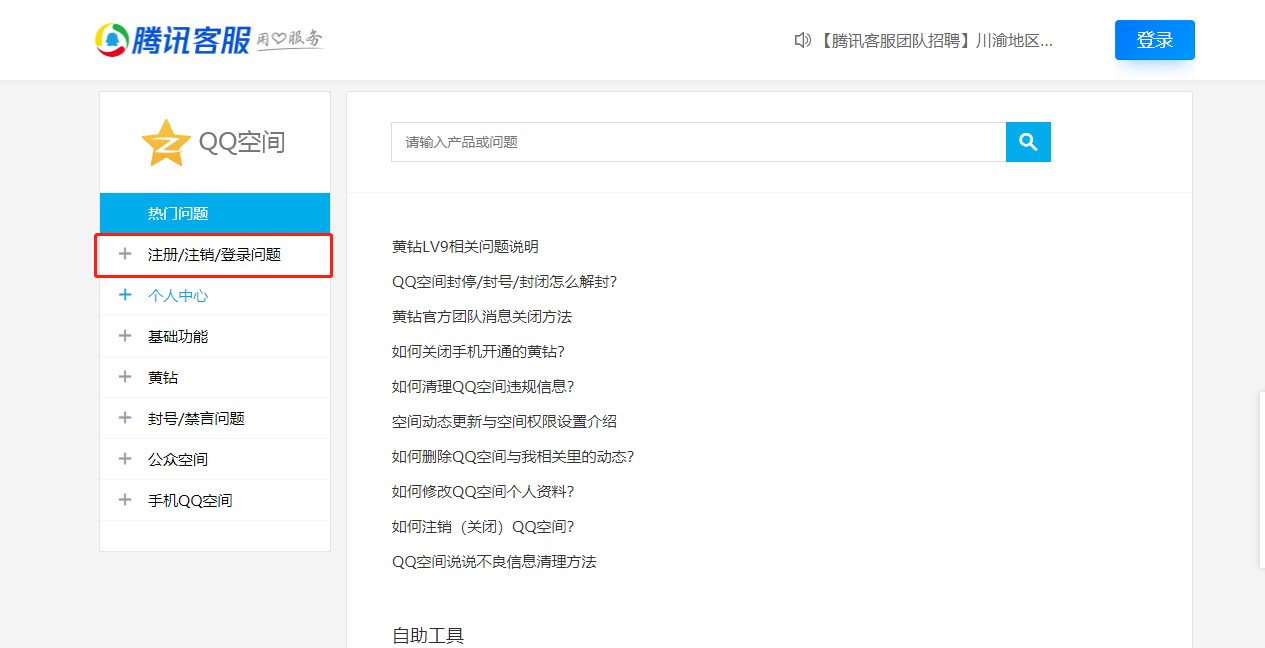This screenshot has height=648, width=1265.
Task: Expand the 公众空间 plus icon
Action: 125,459
